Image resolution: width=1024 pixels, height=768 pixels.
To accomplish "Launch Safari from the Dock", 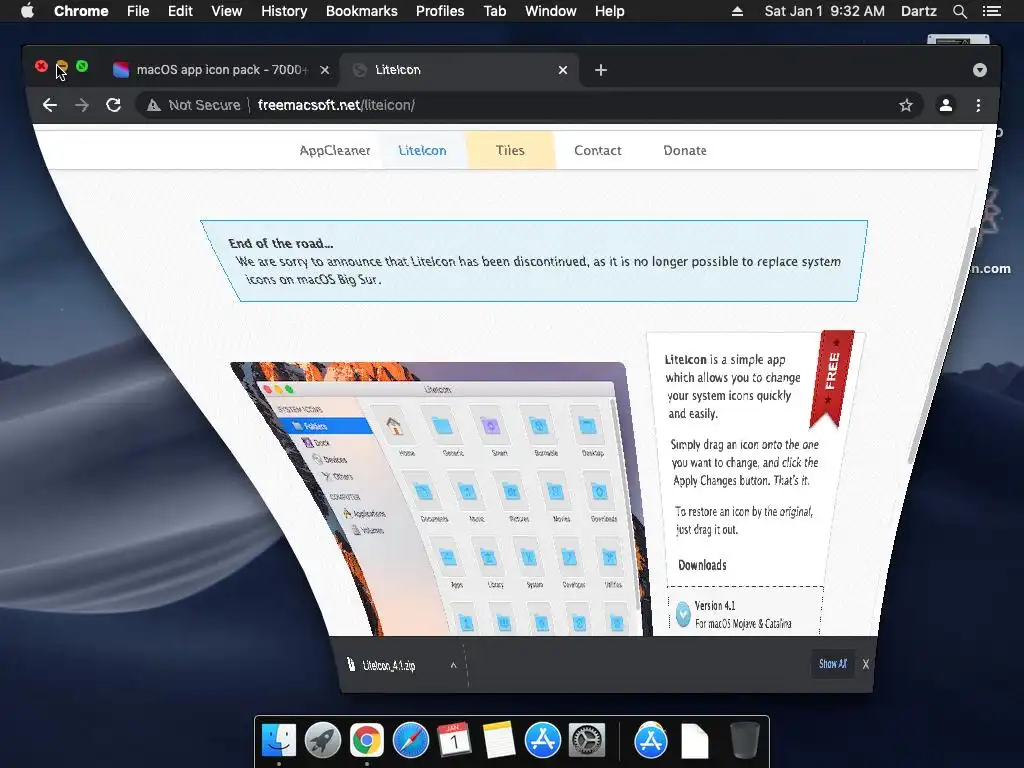I will (x=410, y=741).
